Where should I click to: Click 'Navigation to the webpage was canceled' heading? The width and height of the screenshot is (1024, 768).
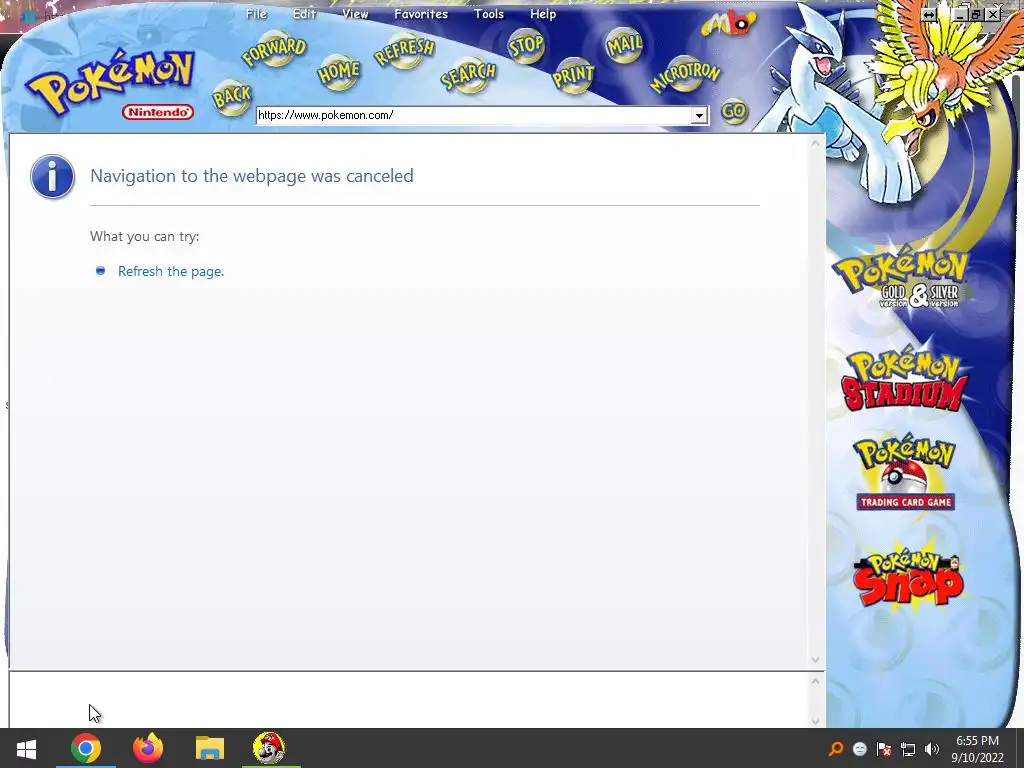click(x=251, y=176)
